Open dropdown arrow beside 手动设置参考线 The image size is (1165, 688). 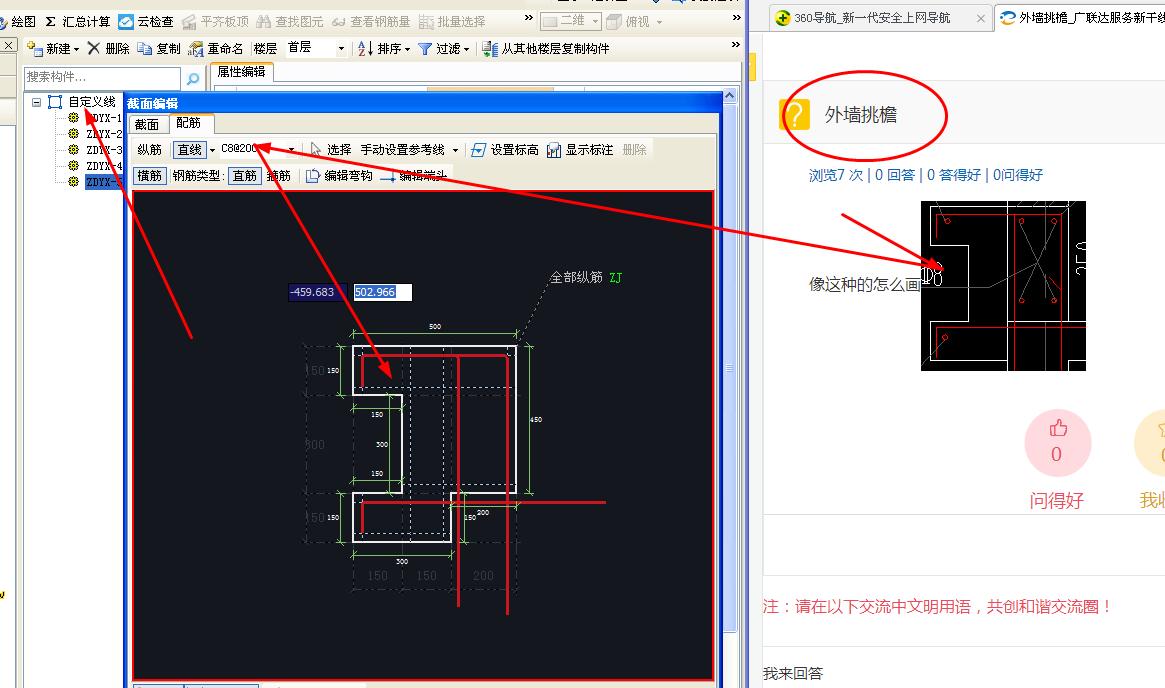(x=455, y=150)
